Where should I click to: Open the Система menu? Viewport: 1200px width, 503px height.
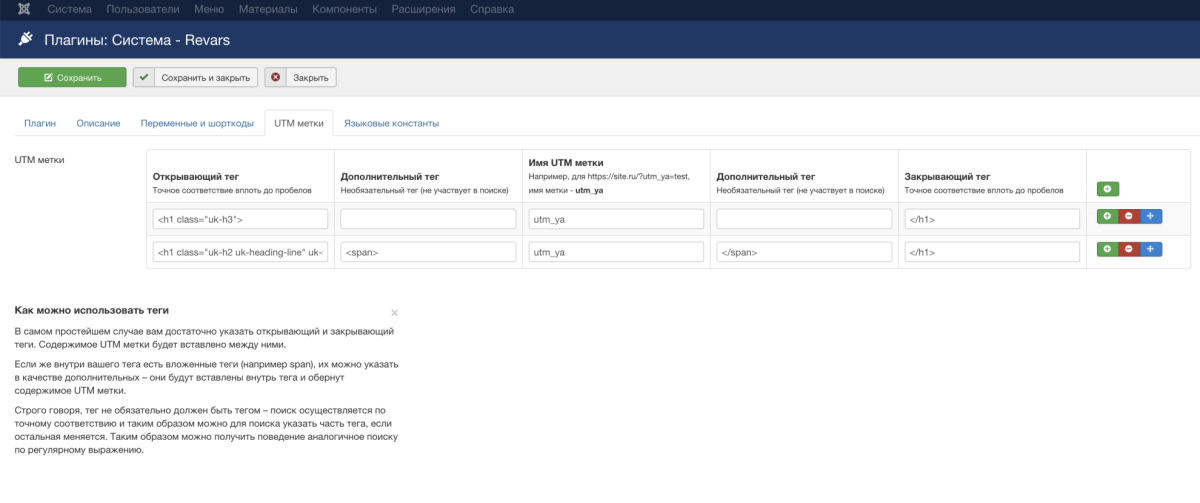69,10
